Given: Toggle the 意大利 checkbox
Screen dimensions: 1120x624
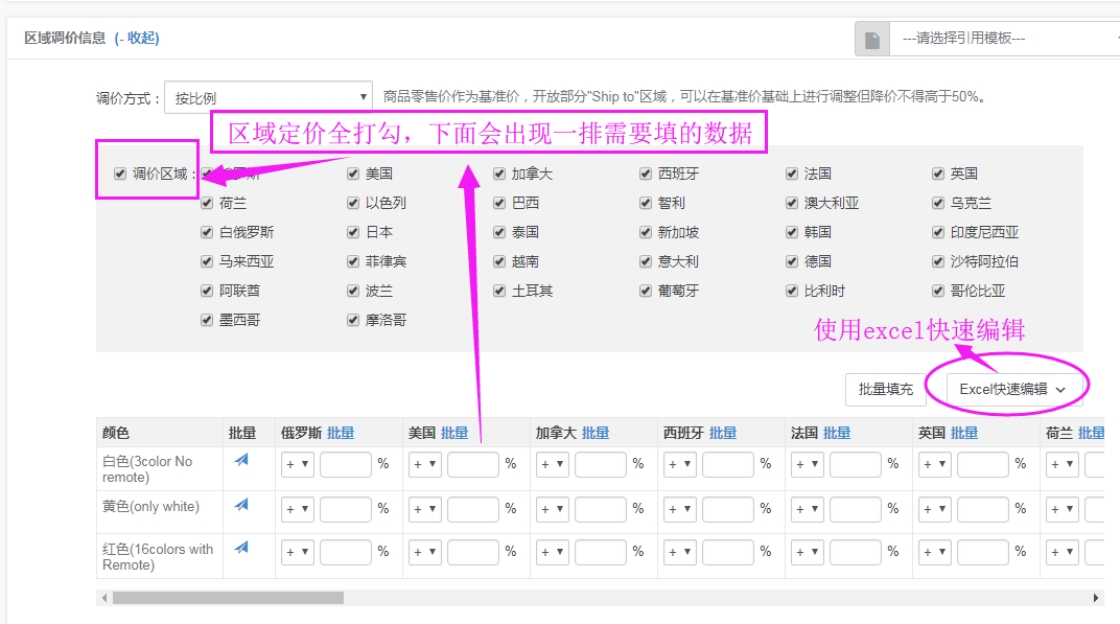Looking at the screenshot, I should pyautogui.click(x=646, y=261).
